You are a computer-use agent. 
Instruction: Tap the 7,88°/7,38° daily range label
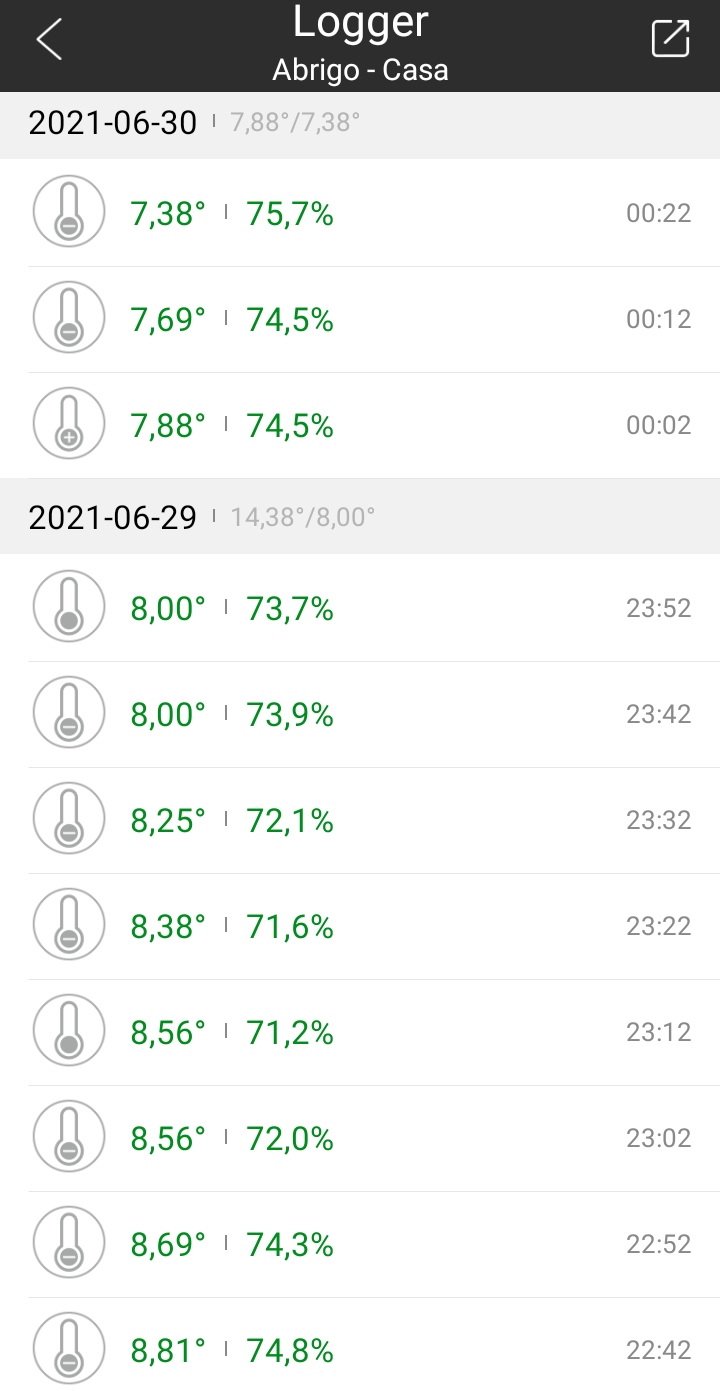295,123
